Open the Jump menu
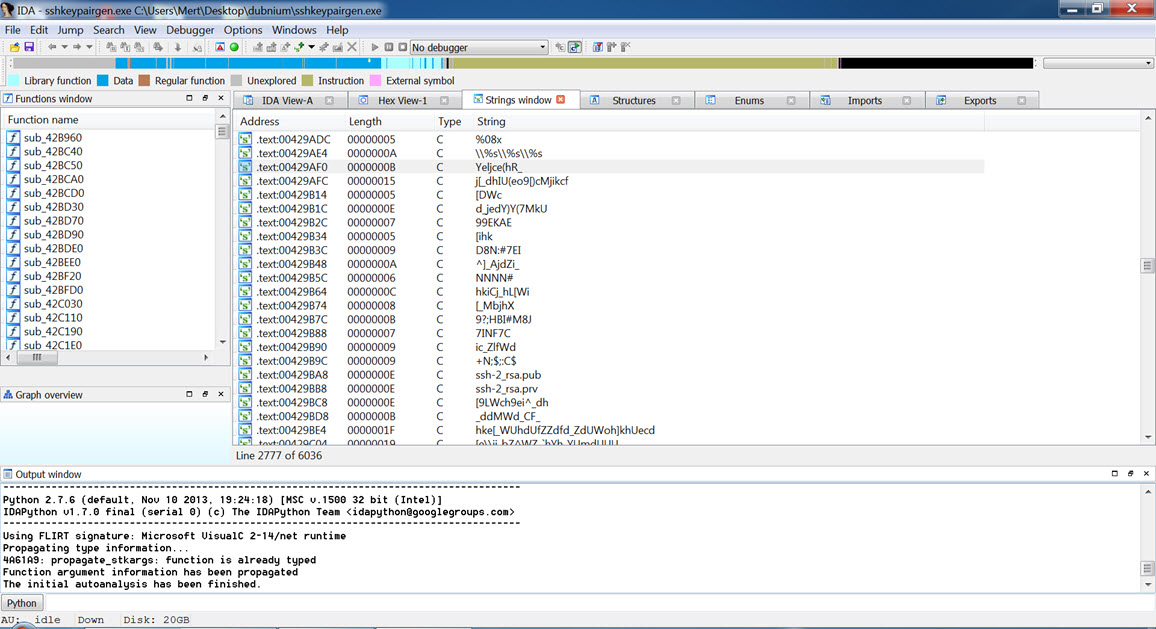The width and height of the screenshot is (1156, 629). (70, 30)
